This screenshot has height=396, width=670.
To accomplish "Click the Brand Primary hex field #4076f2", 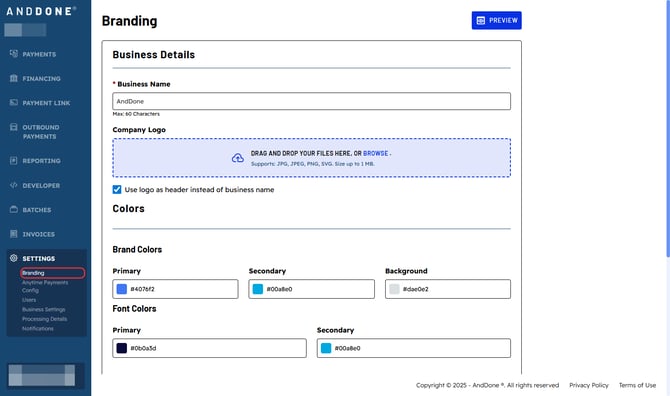I will (x=176, y=289).
